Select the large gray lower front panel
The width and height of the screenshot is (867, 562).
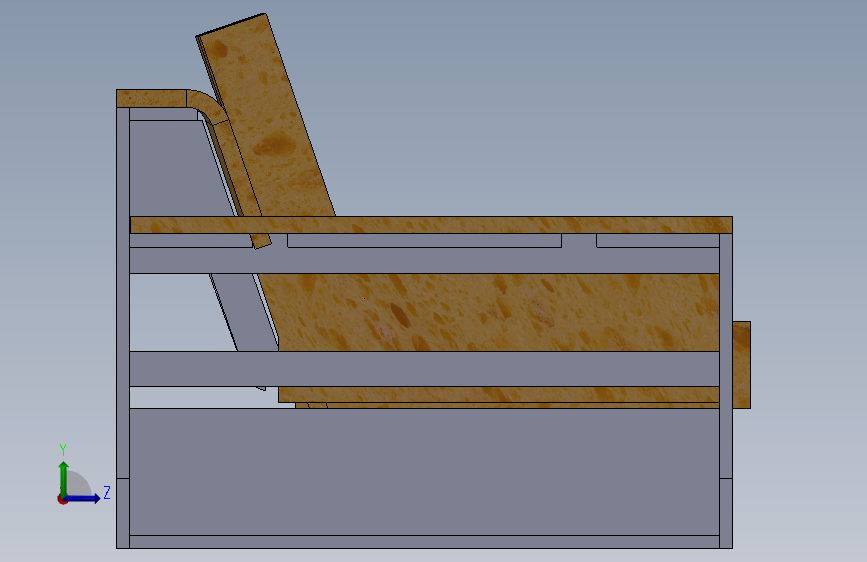click(x=424, y=472)
